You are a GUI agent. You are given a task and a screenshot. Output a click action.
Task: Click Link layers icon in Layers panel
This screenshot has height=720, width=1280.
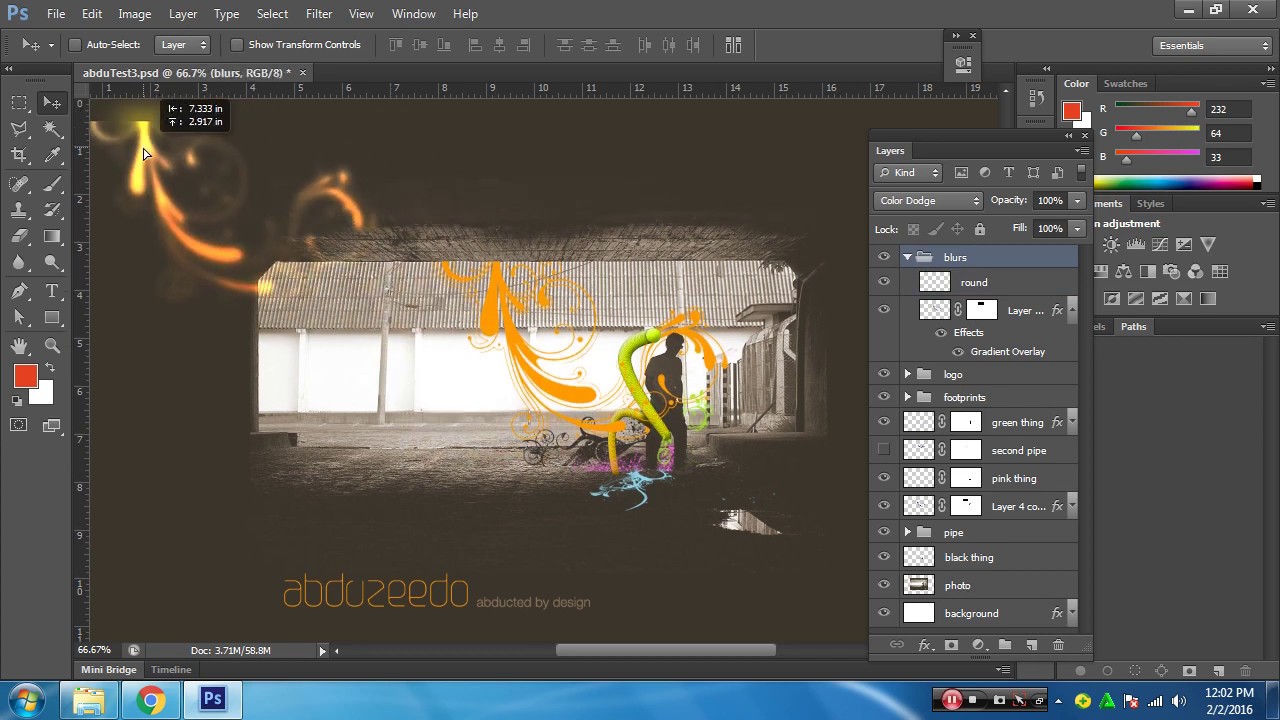tap(897, 645)
